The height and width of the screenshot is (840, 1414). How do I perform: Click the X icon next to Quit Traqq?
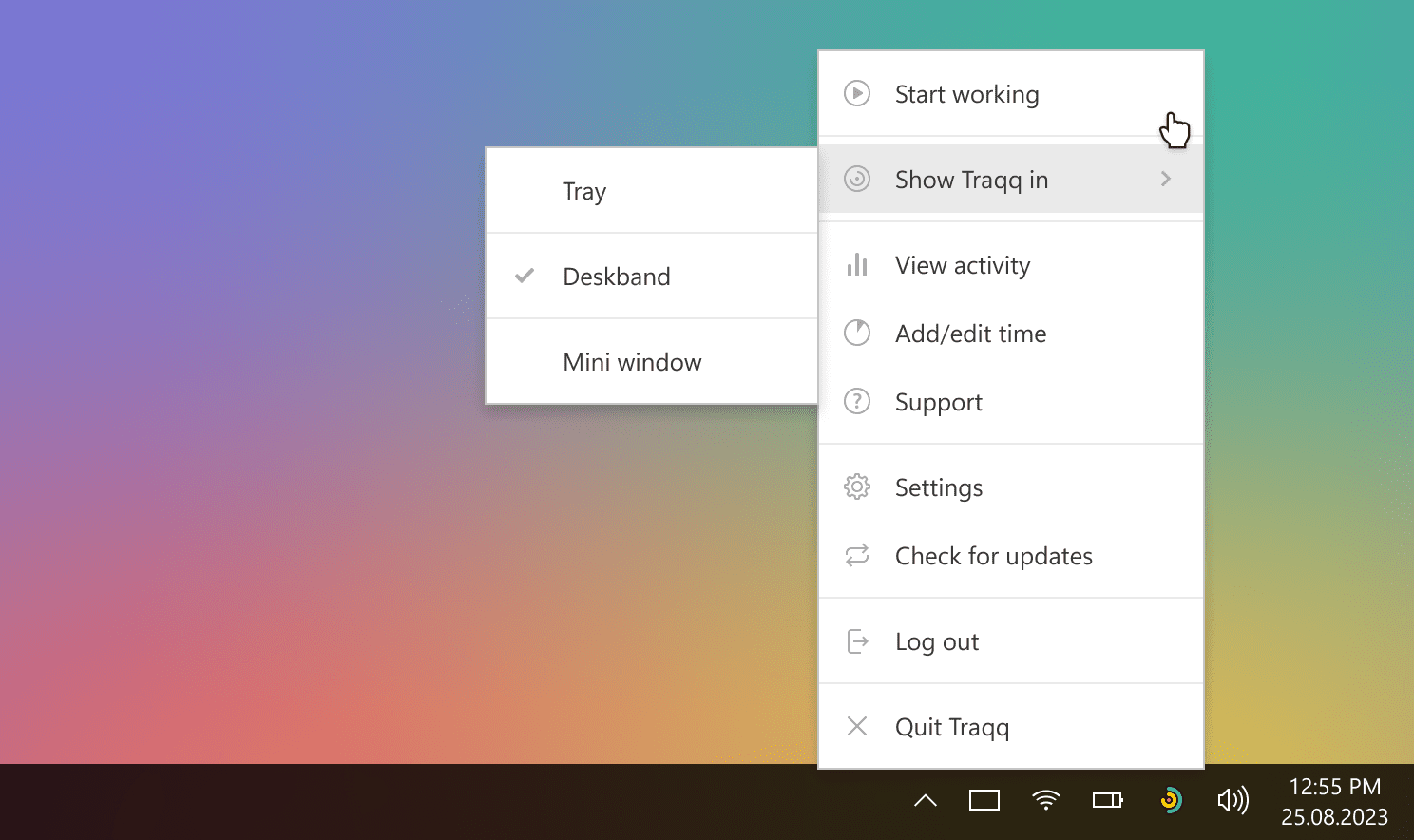click(x=857, y=726)
